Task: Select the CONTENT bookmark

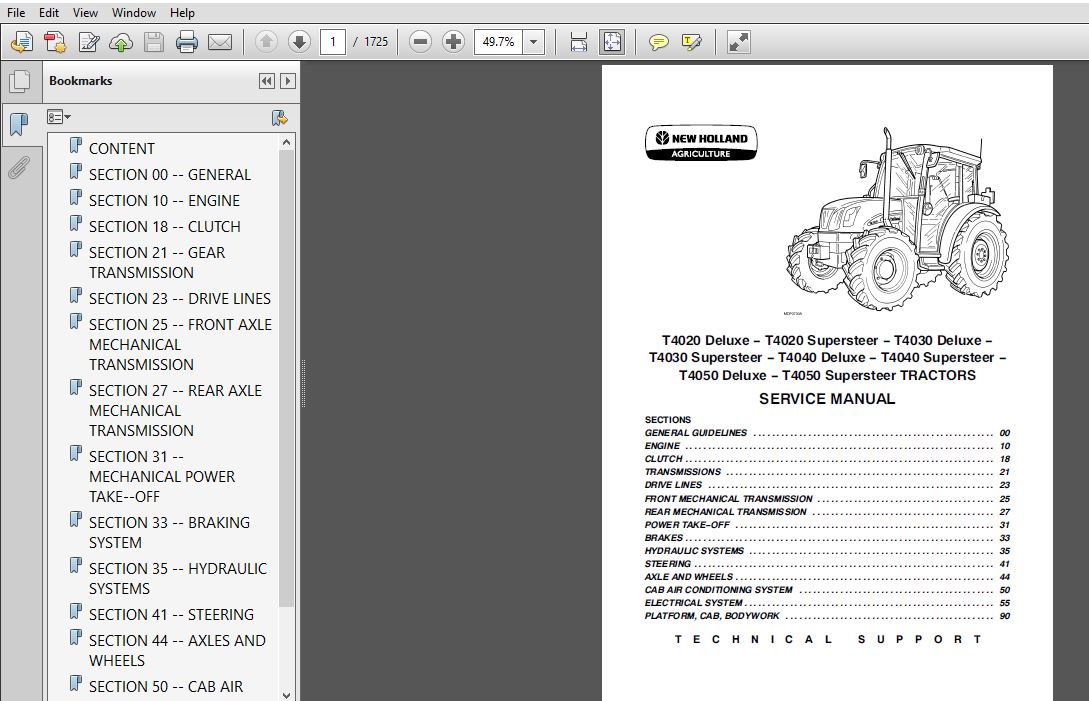Action: coord(122,149)
